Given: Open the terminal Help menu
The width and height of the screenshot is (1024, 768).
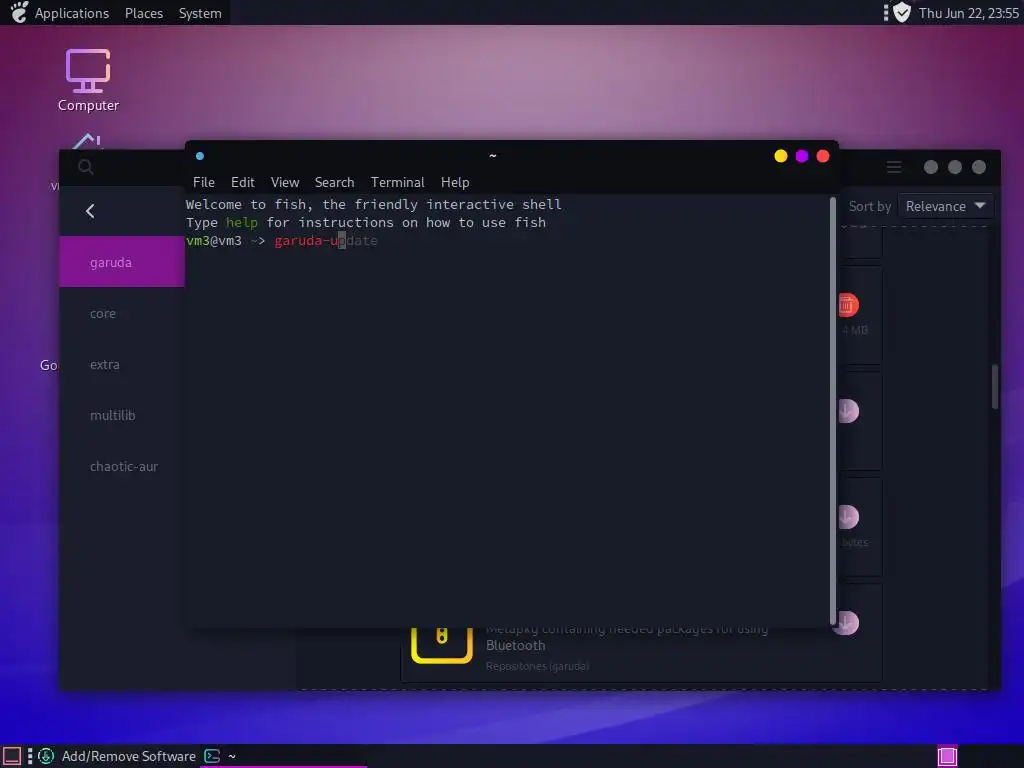Looking at the screenshot, I should pos(455,182).
